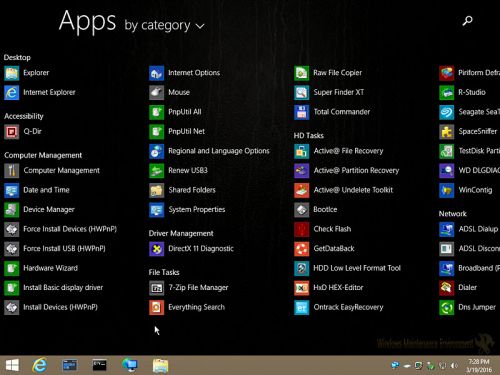This screenshot has width=500, height=375.
Task: Open the Seagate SeaTools icon
Action: tap(447, 112)
